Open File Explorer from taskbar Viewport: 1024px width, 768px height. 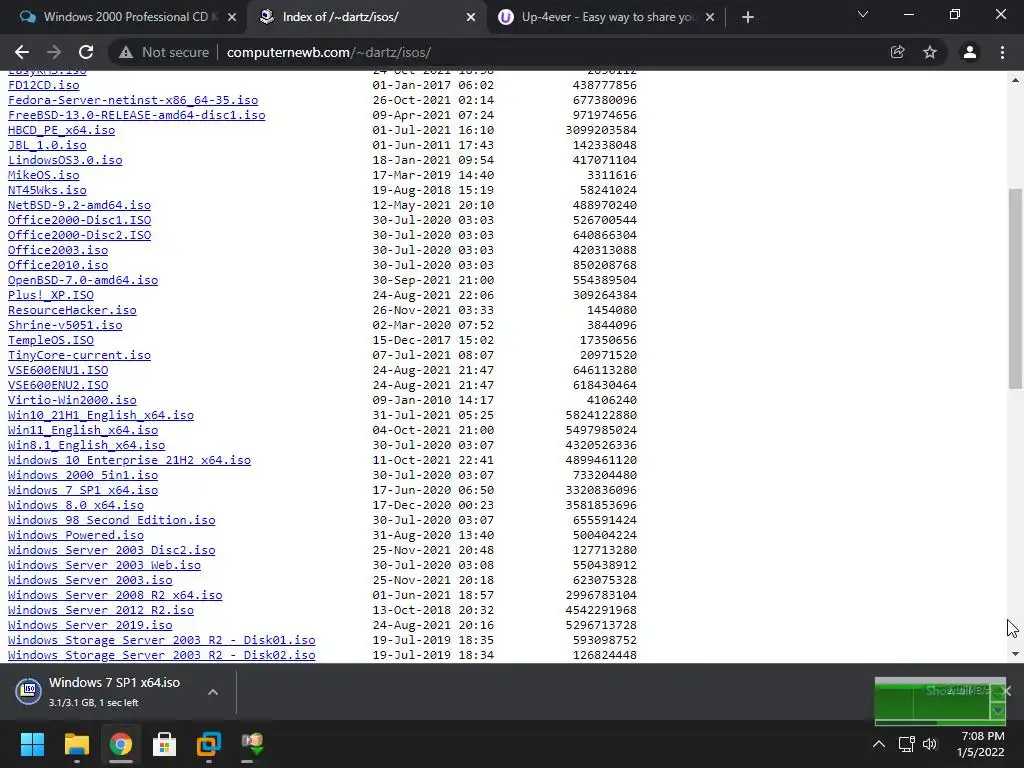[x=76, y=744]
